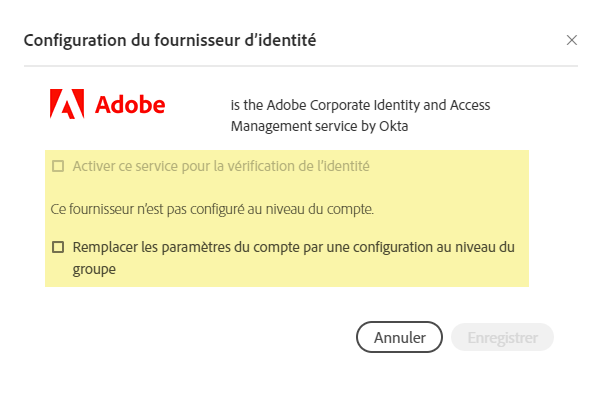Image resolution: width=598 pixels, height=410 pixels.
Task: Select the 'Configuration du fournisseur d'identité' title
Action: tap(170, 40)
